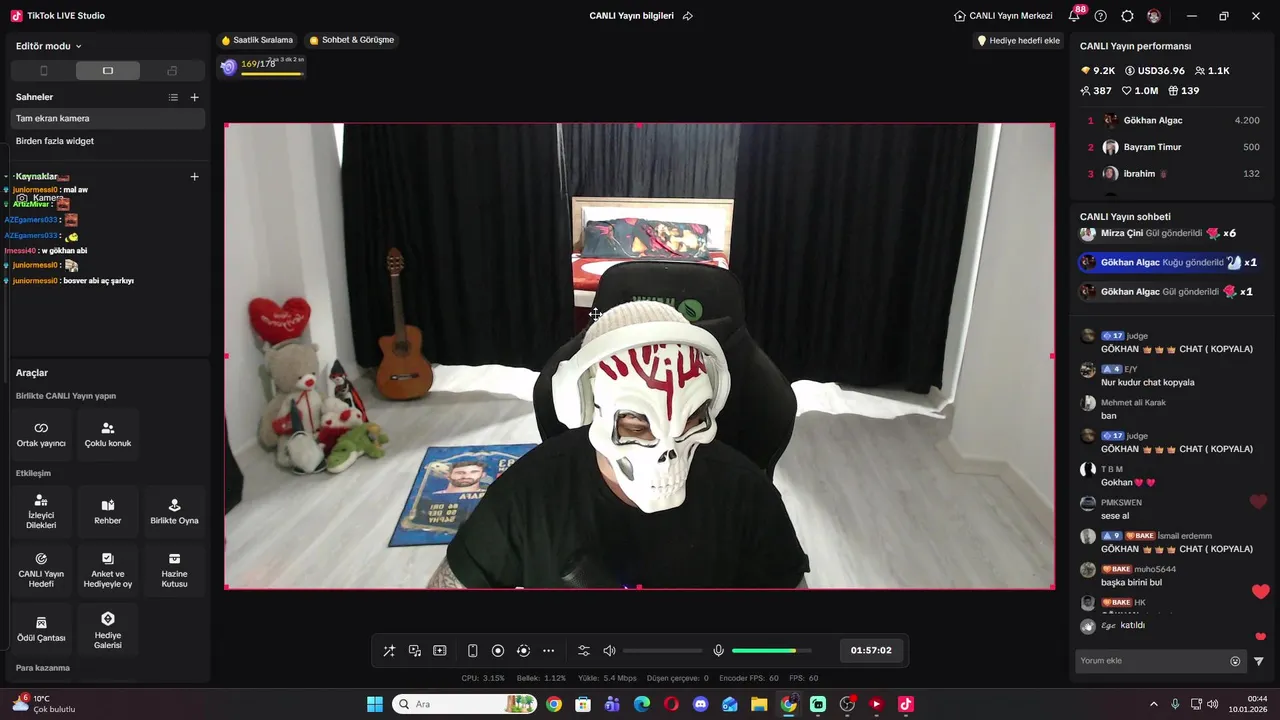Click the Mehmet ali Karak chat message

[x=1172, y=409]
